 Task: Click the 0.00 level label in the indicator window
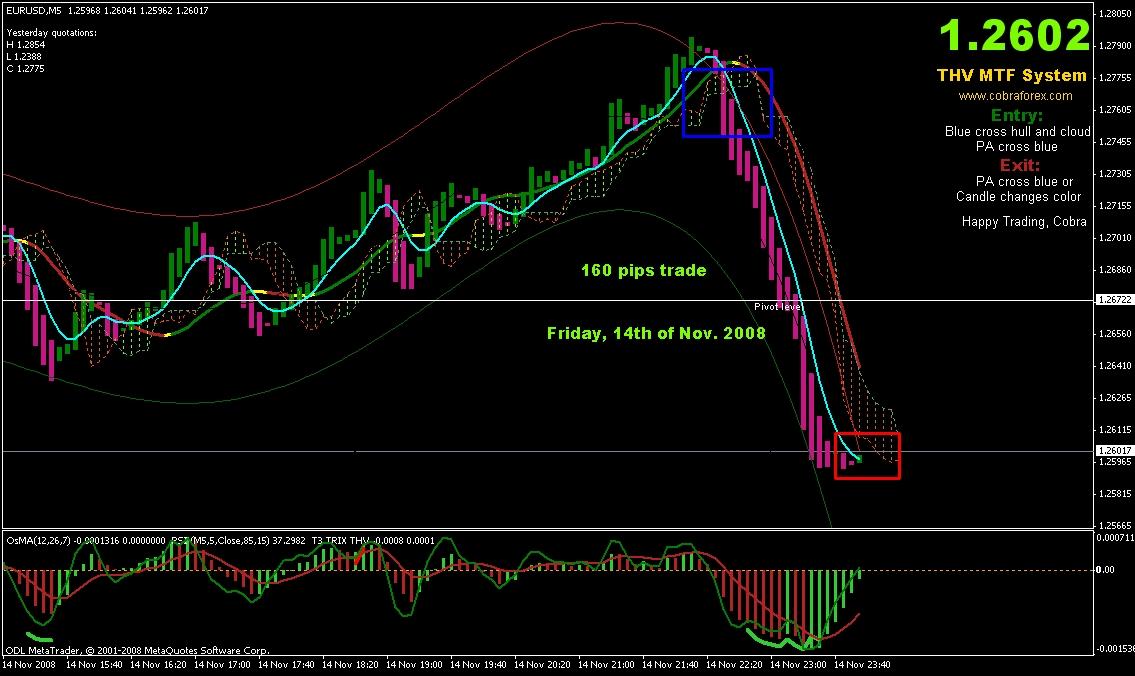(x=1105, y=570)
